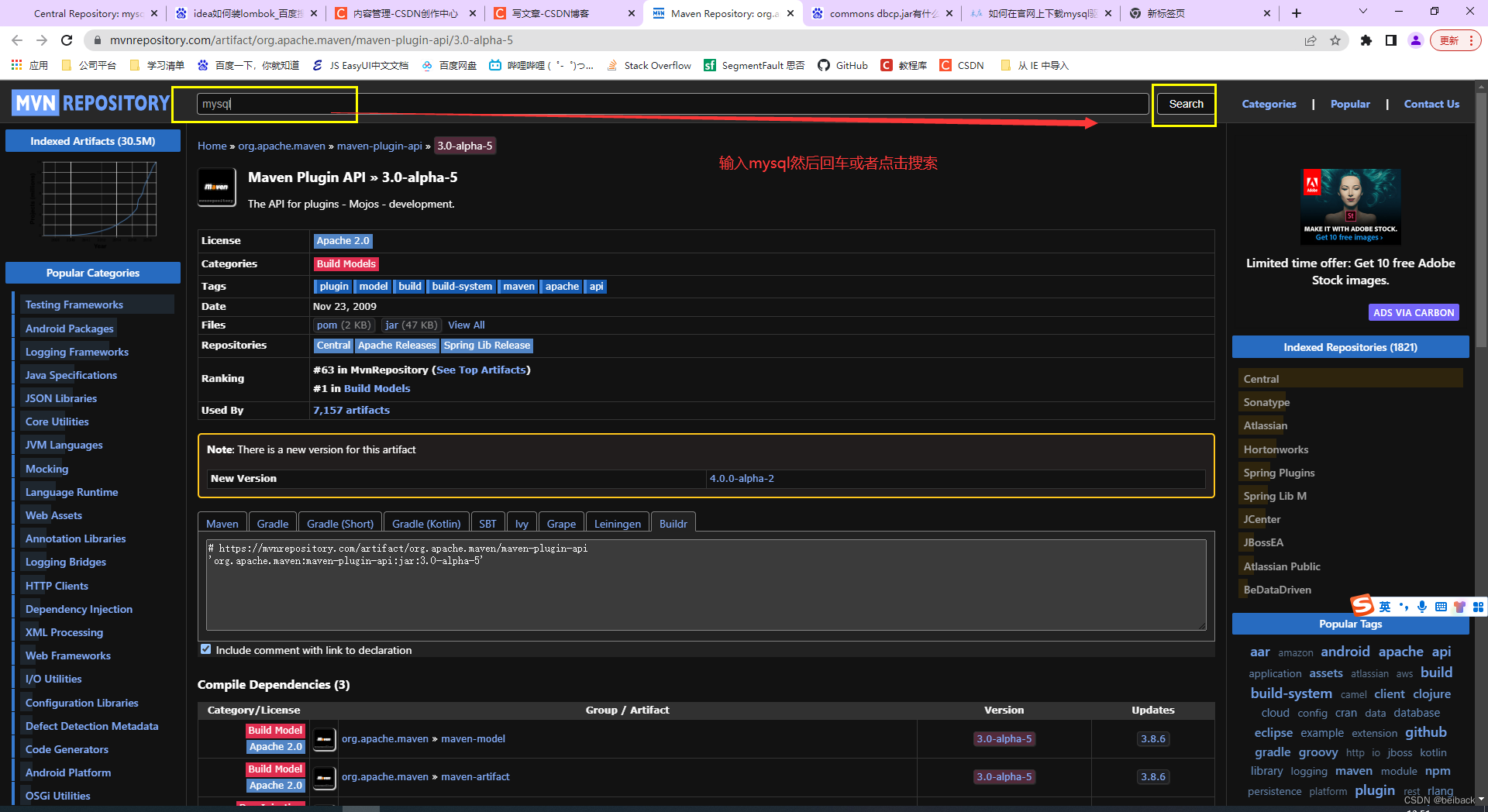Open the Sonatype repository link
Screen dimensions: 1488x812
[1266, 402]
